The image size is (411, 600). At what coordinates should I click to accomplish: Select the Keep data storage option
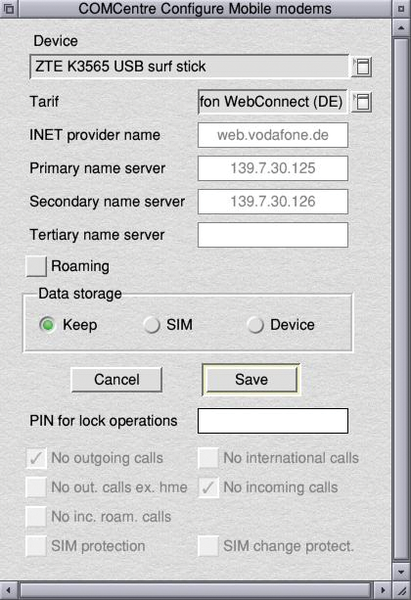(x=47, y=325)
